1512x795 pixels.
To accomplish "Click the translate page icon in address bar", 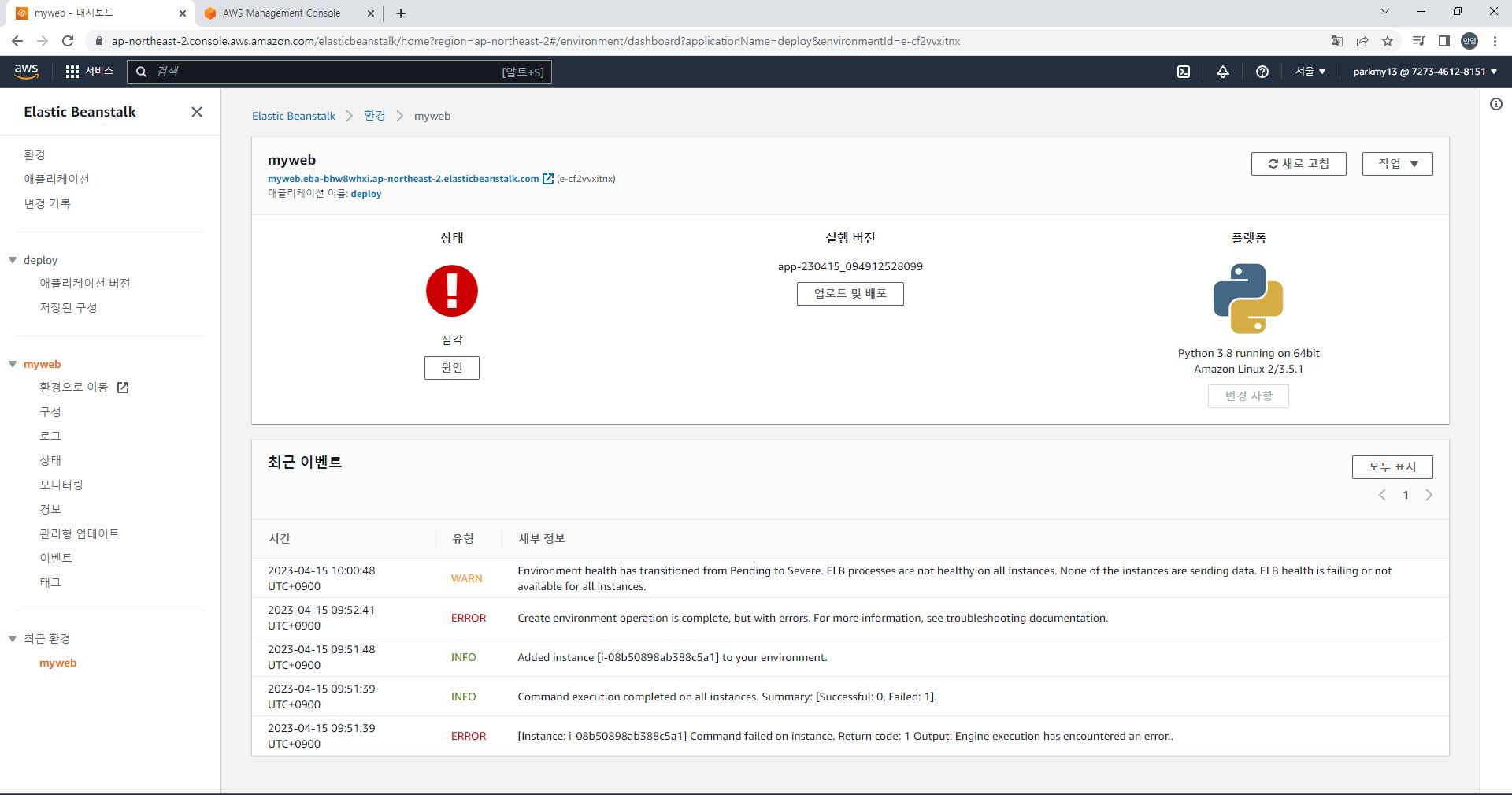I will click(x=1336, y=41).
